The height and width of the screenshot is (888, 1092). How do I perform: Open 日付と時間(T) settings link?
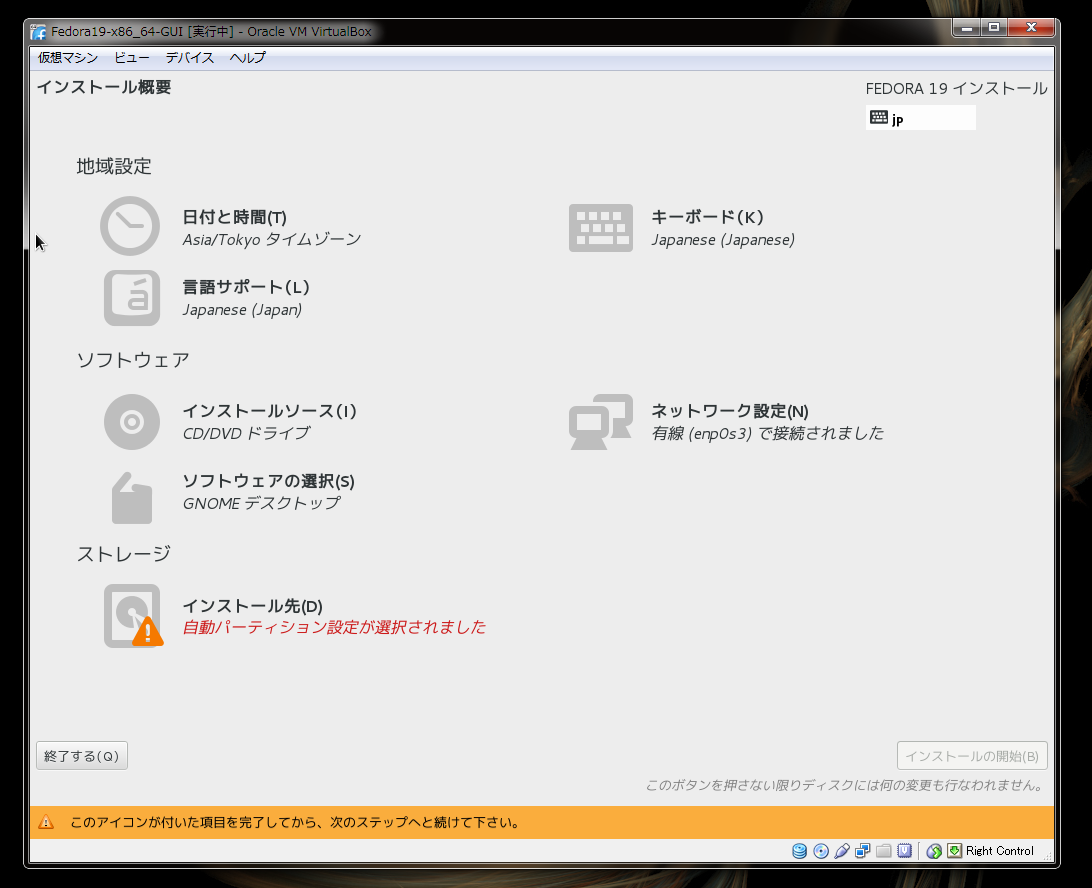point(234,217)
